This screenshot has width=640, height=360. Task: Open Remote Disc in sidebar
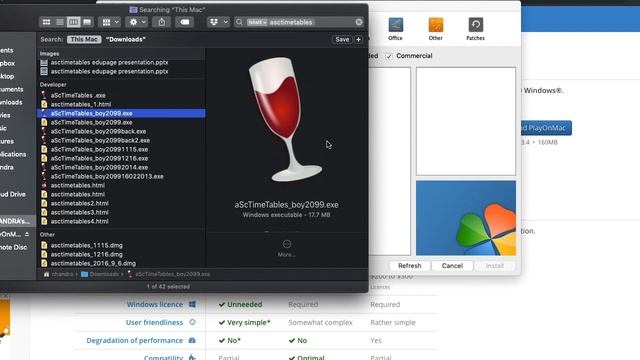tap(13, 247)
